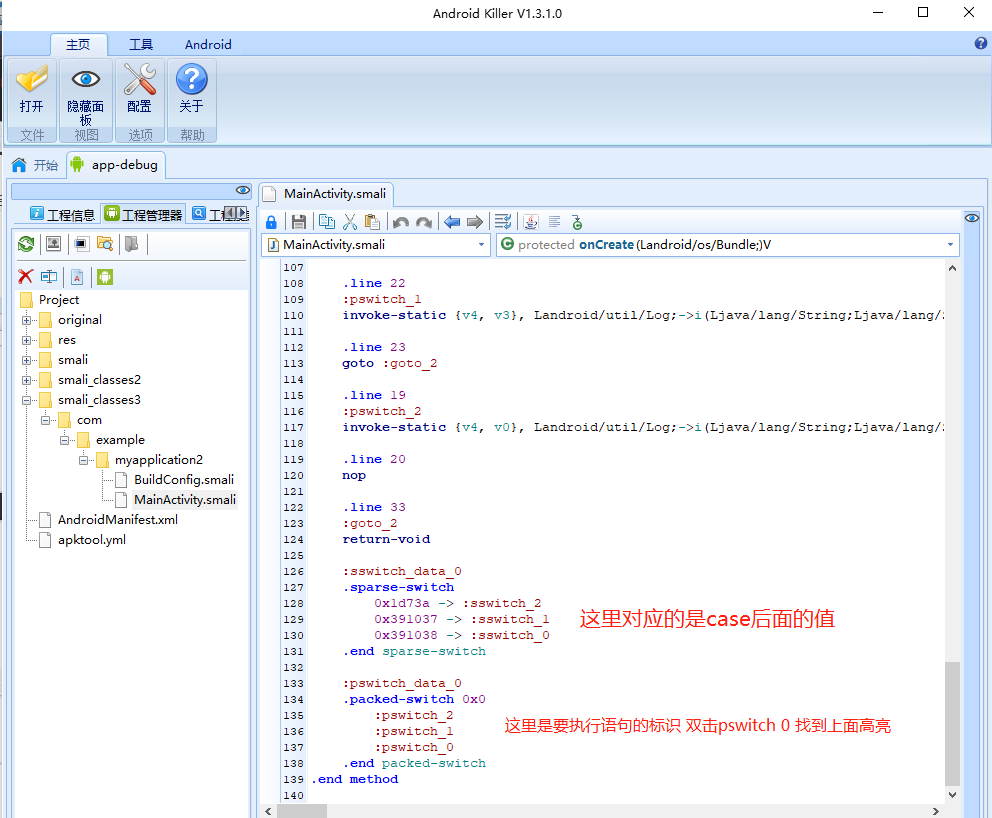The image size is (992, 818).
Task: Select MainActivity.smali in project tree
Action: click(x=185, y=500)
